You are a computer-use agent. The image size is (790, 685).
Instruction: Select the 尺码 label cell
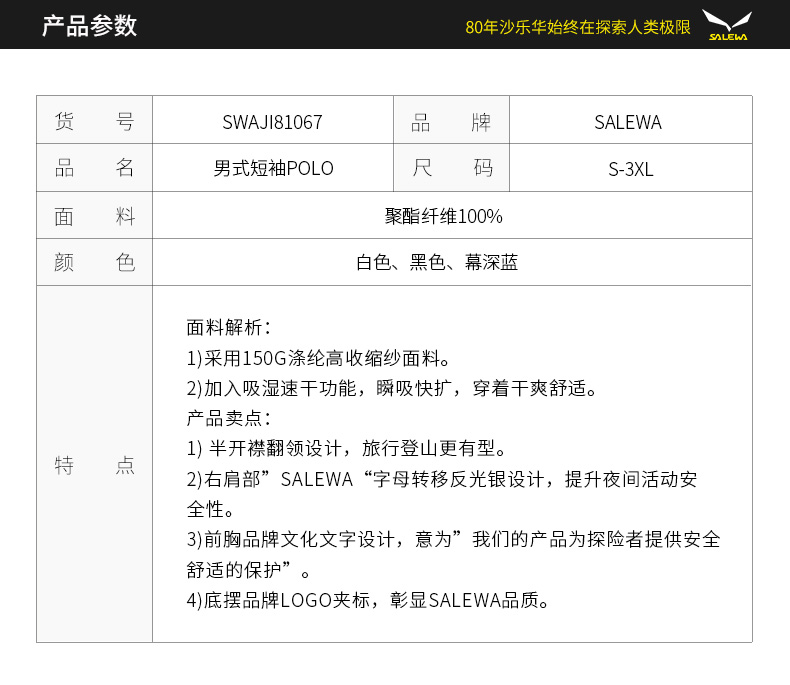[x=451, y=168]
